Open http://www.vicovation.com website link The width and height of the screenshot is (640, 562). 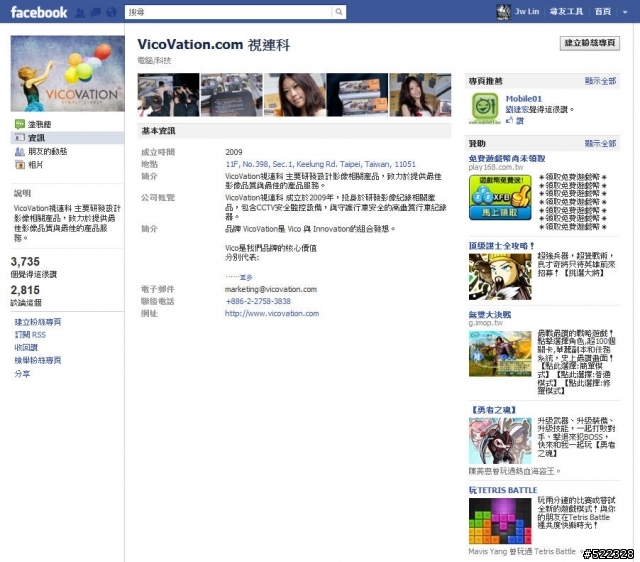coord(272,313)
